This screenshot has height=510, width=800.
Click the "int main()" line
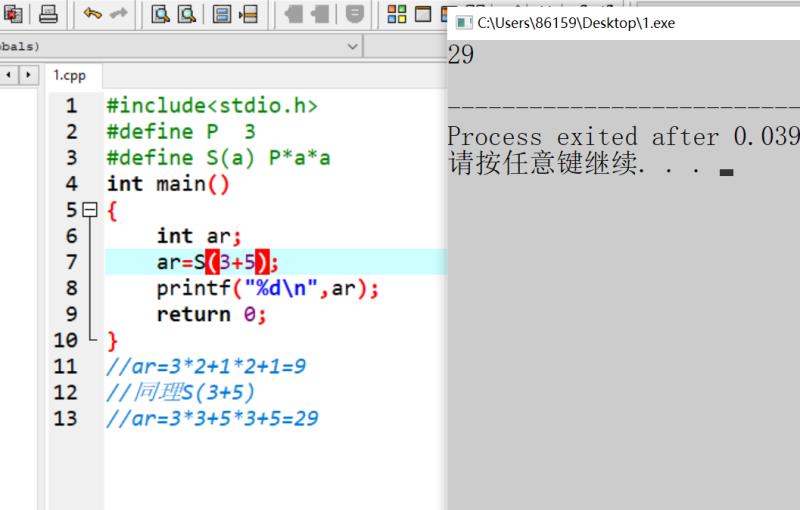[168, 184]
